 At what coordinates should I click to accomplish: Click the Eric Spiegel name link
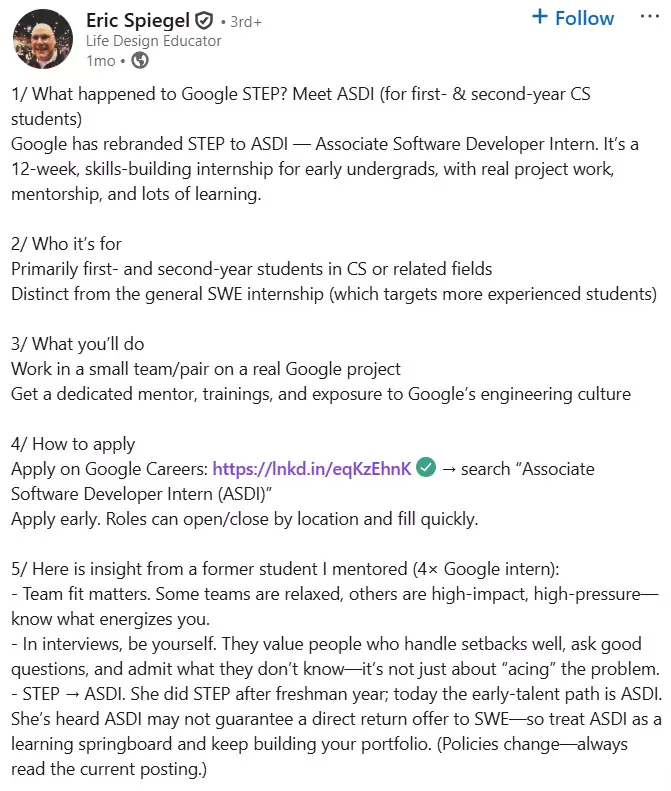(x=137, y=20)
